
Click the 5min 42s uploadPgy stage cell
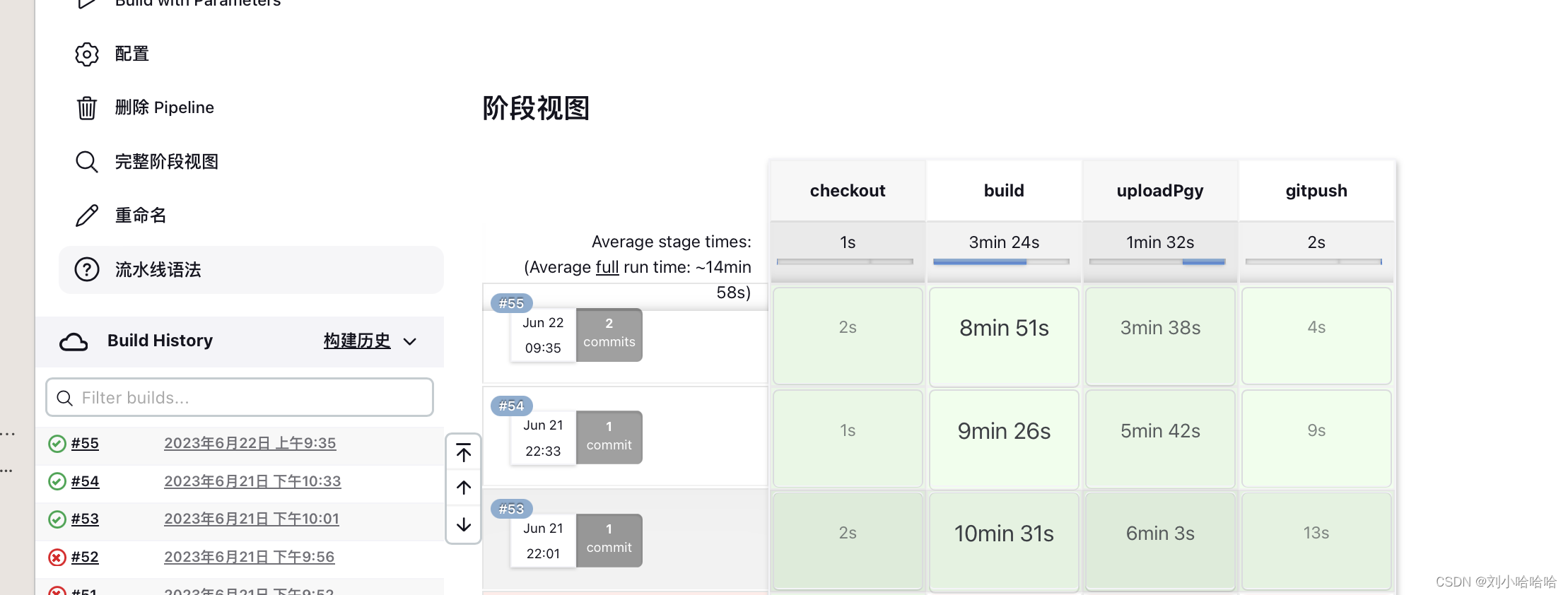1160,439
